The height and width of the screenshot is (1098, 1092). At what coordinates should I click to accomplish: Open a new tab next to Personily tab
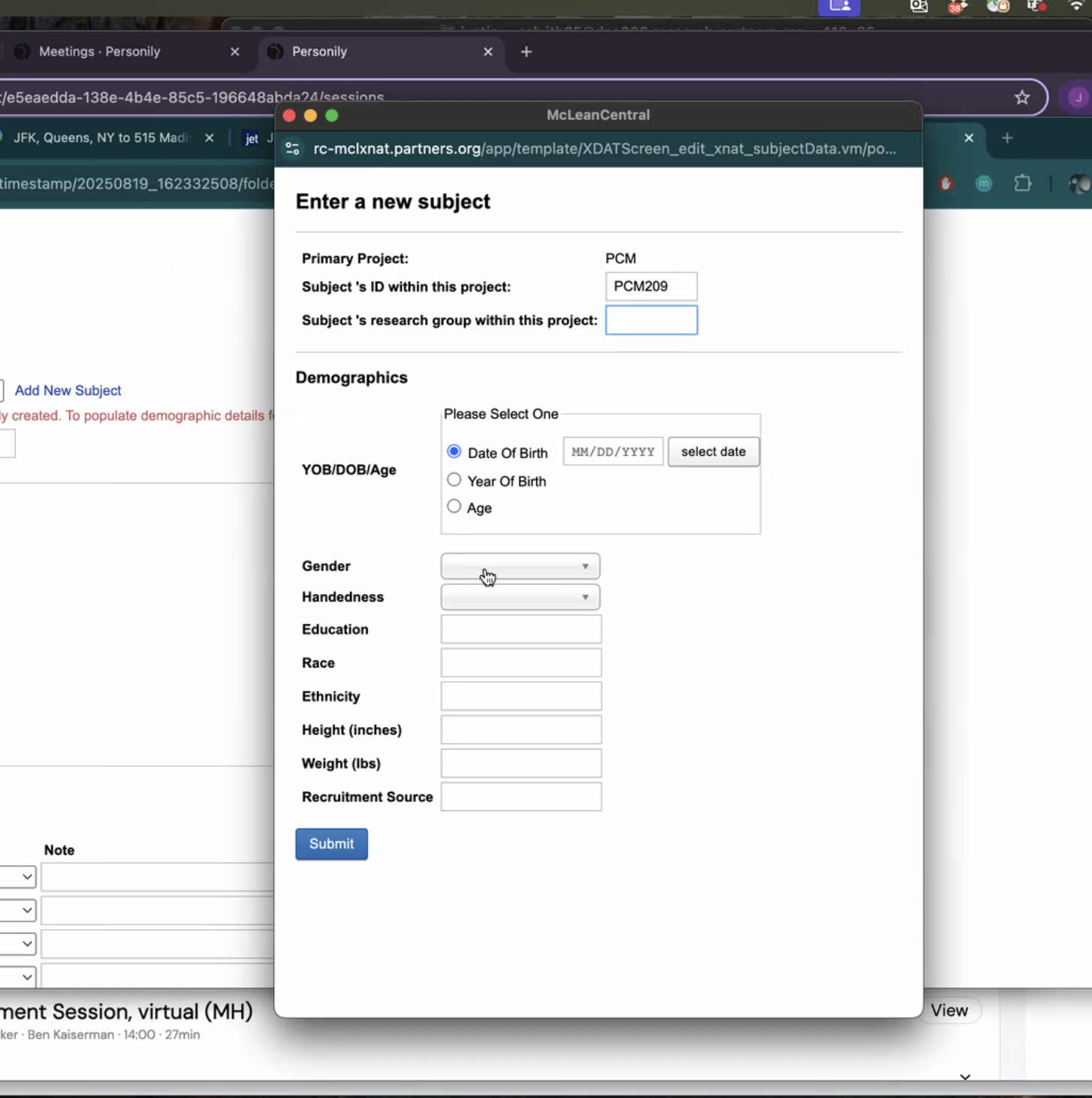[526, 52]
